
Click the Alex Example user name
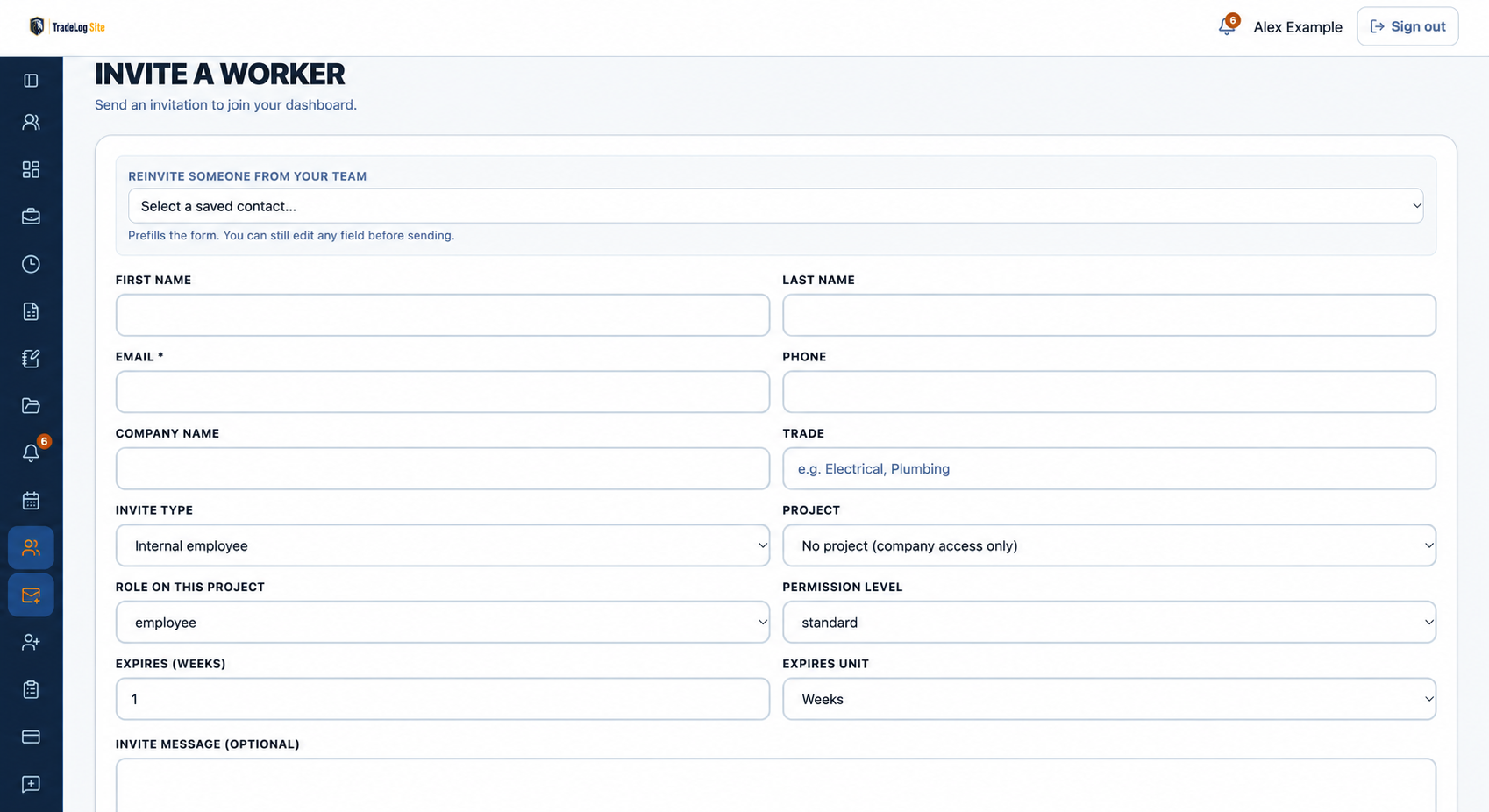coord(1298,27)
